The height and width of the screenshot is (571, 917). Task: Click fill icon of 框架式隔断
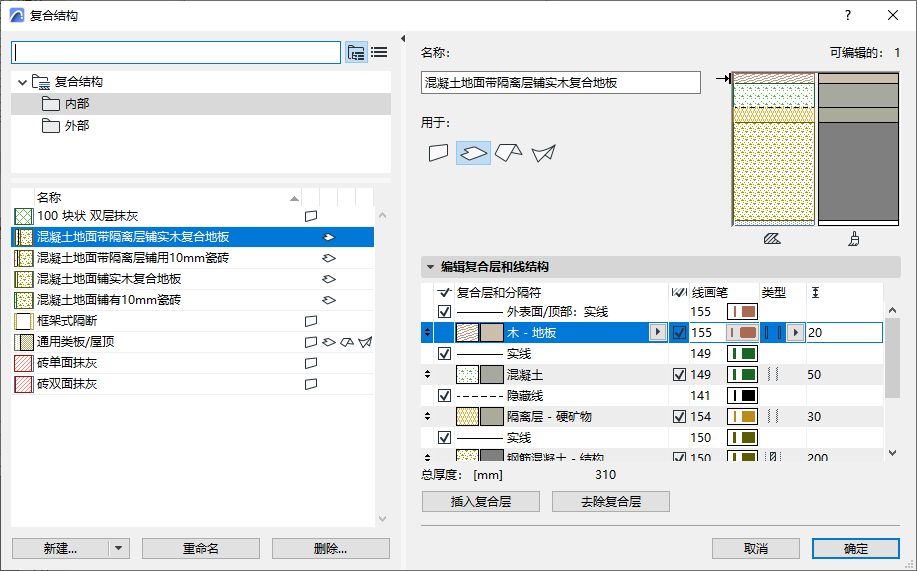pyautogui.click(x=23, y=321)
